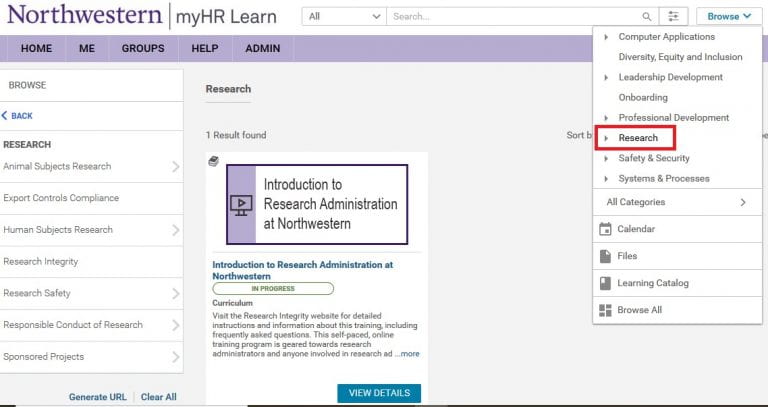
Task: Expand Responsible Conduct of Research chevron
Action: tap(176, 325)
